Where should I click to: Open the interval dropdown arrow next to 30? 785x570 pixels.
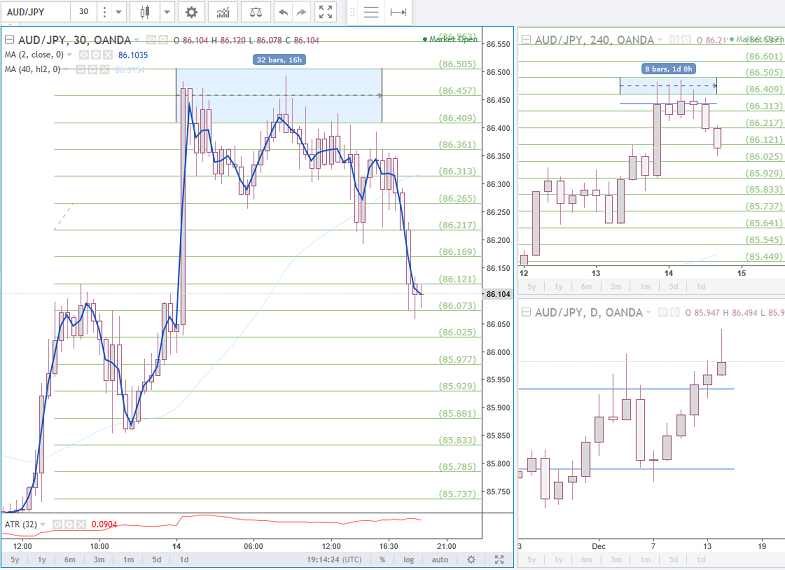click(x=119, y=12)
